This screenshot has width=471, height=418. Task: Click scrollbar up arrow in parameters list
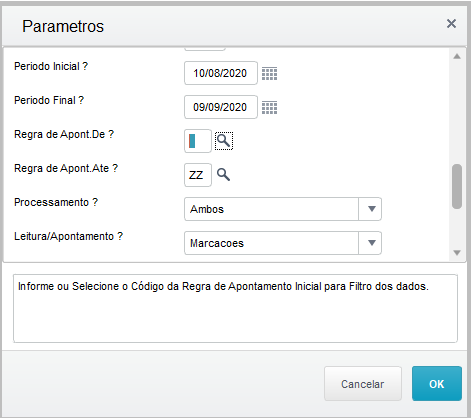tap(457, 56)
